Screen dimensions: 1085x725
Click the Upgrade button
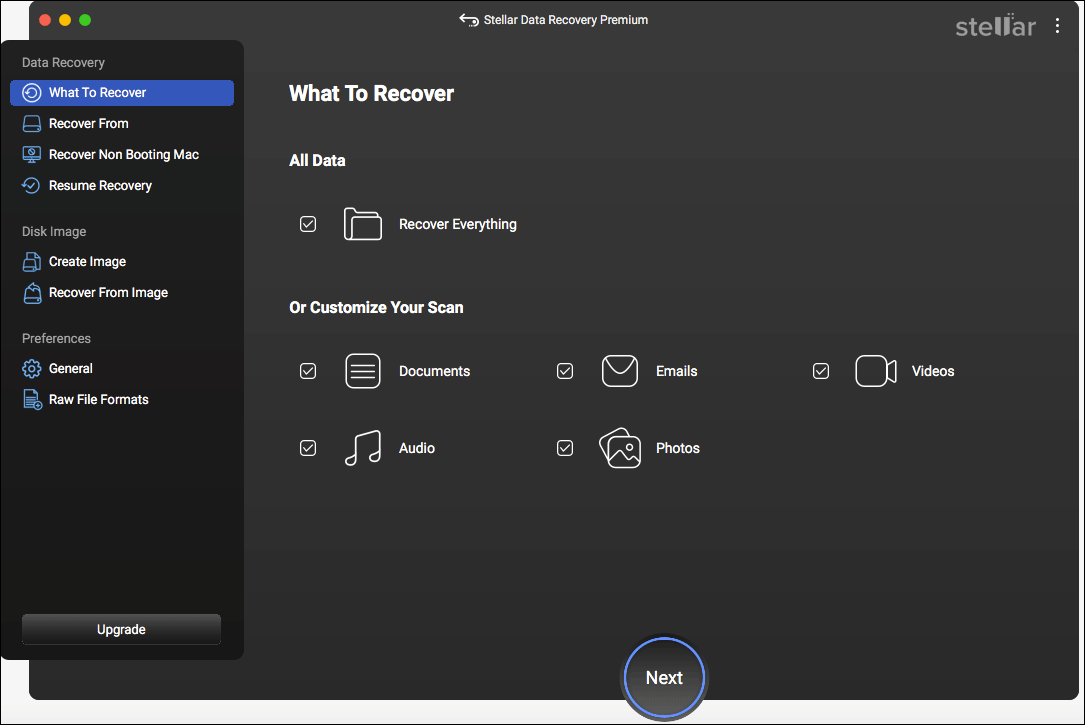coord(121,629)
